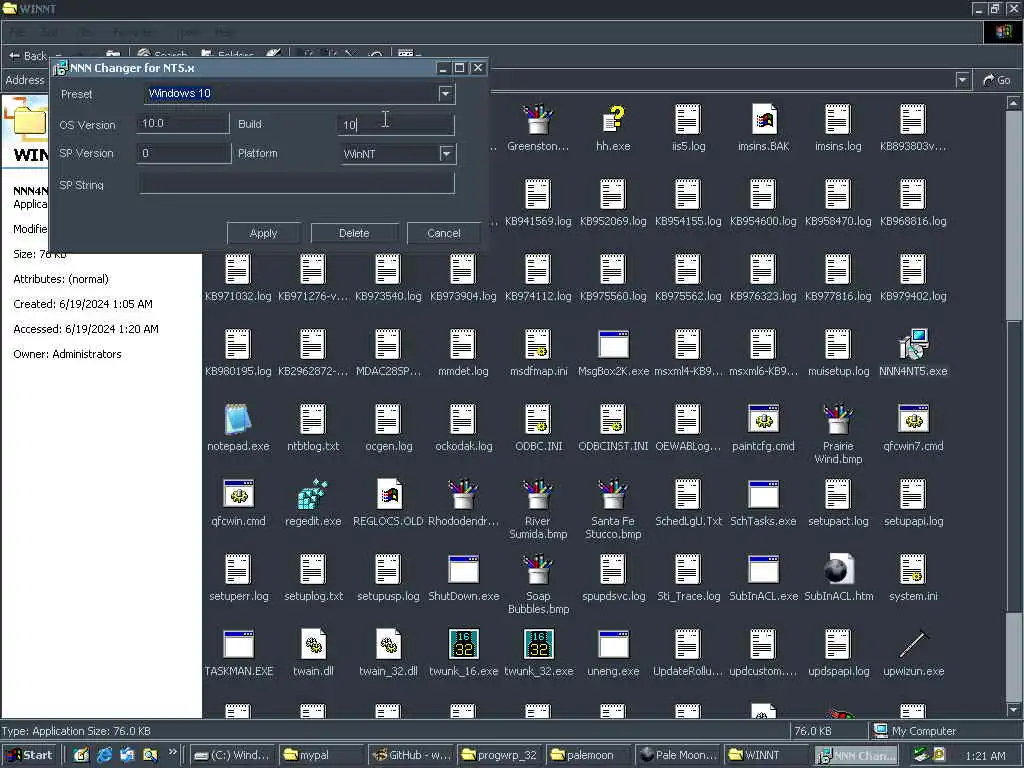Select the SubInACL.htm icon
The image size is (1024, 768).
(x=838, y=569)
